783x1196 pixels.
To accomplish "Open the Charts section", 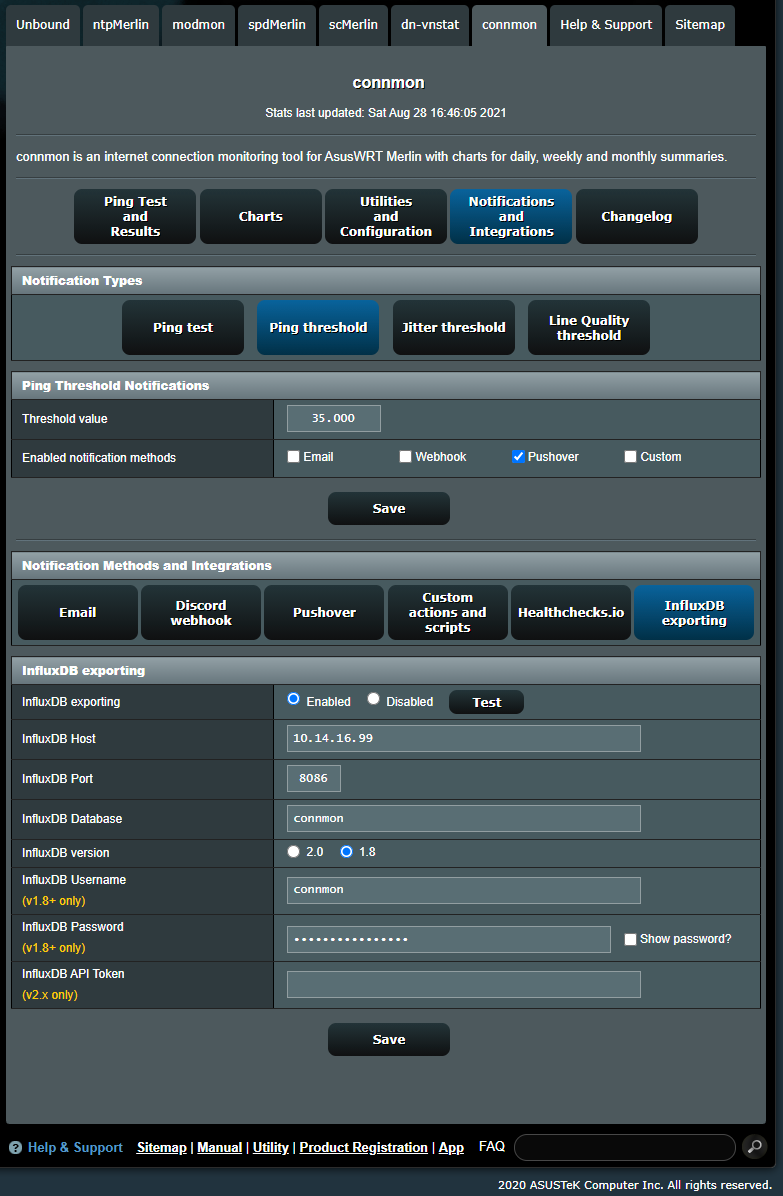I will [260, 216].
